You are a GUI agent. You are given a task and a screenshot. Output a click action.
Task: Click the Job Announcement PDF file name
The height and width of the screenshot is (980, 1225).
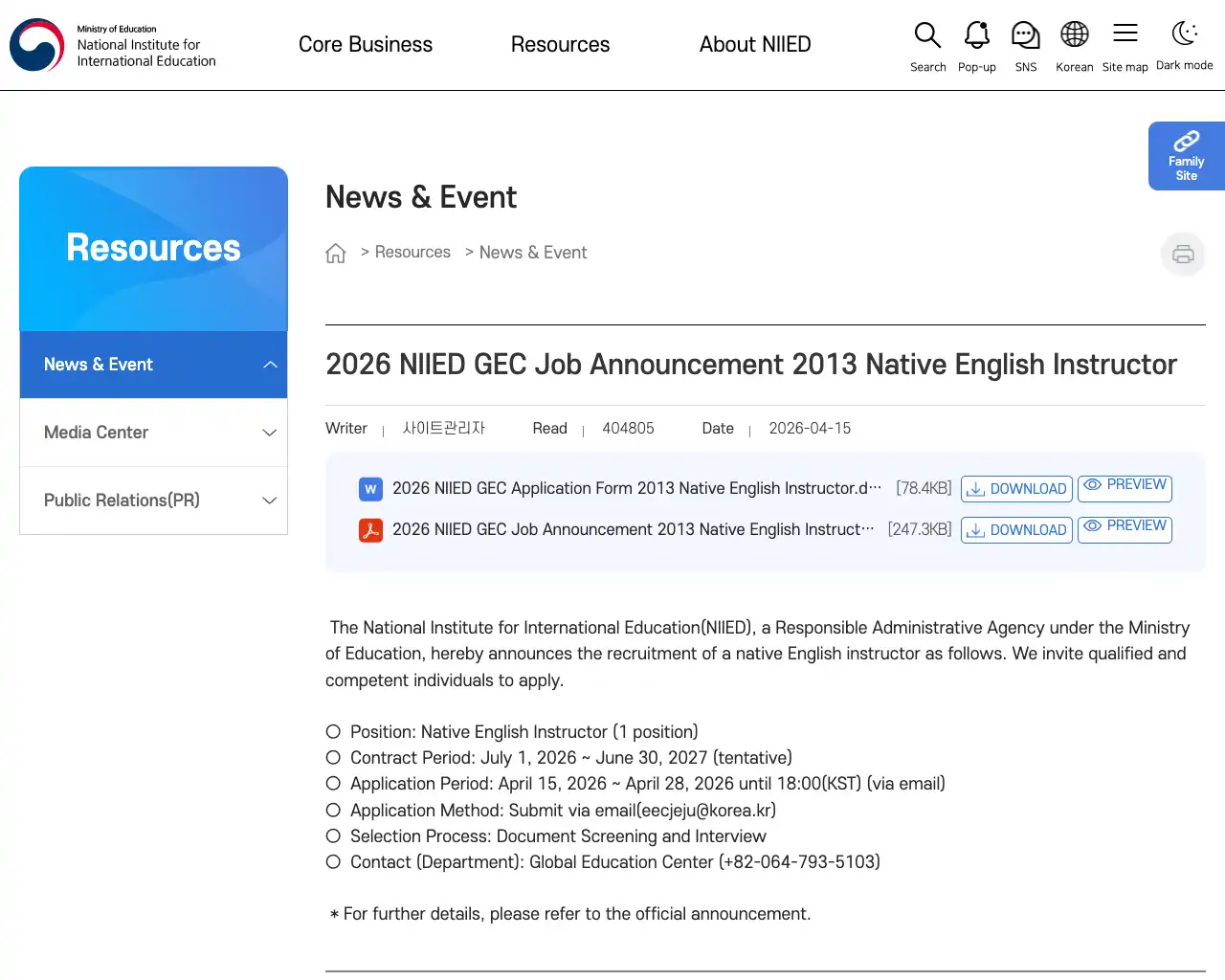633,529
